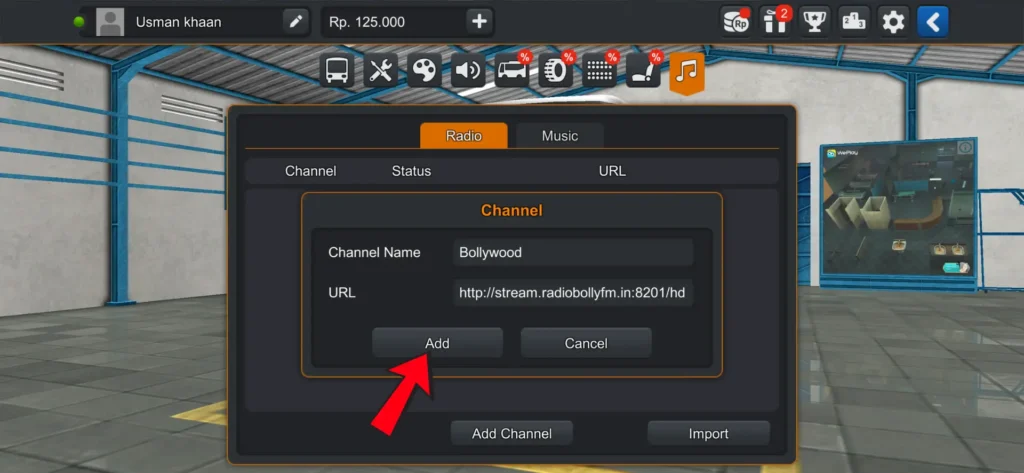Open the wrench and screwdriver upgrade icon
1024x473 pixels.
tap(380, 71)
